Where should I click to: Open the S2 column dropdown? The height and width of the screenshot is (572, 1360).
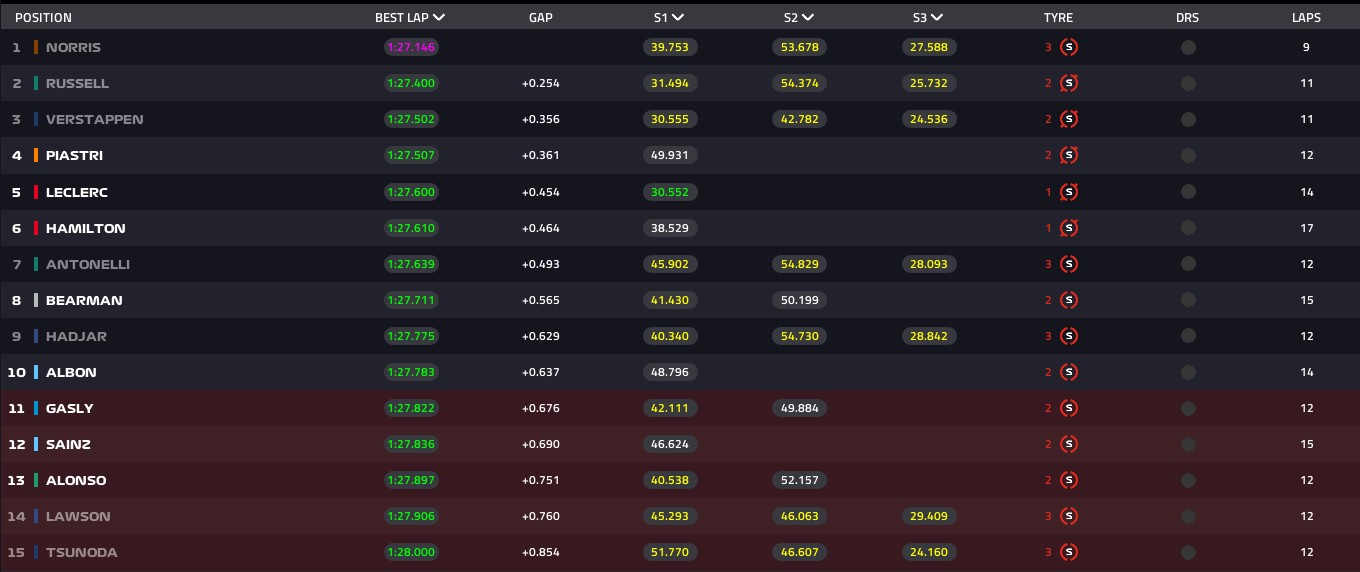[x=808, y=17]
